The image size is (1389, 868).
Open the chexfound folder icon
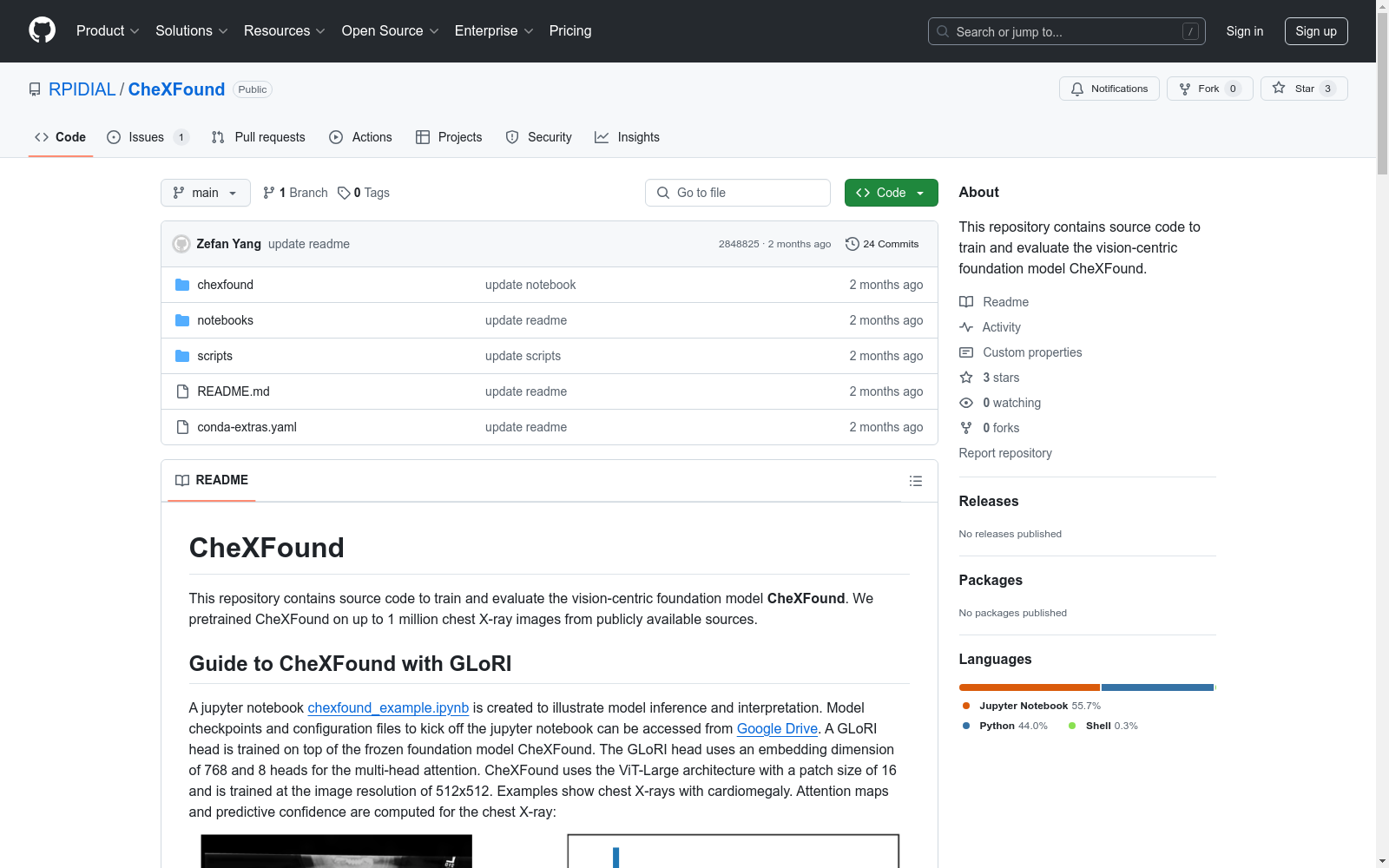(x=182, y=285)
